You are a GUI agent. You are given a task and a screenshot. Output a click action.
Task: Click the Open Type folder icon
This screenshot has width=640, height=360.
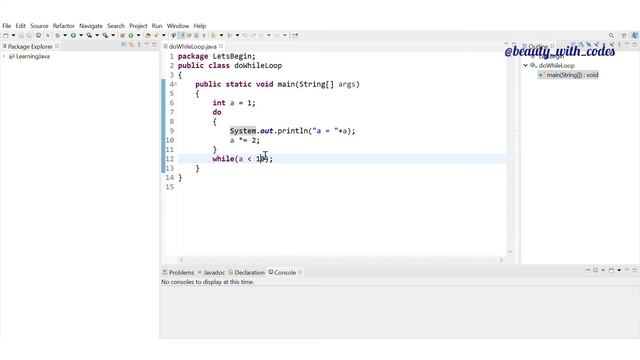pos(148,36)
